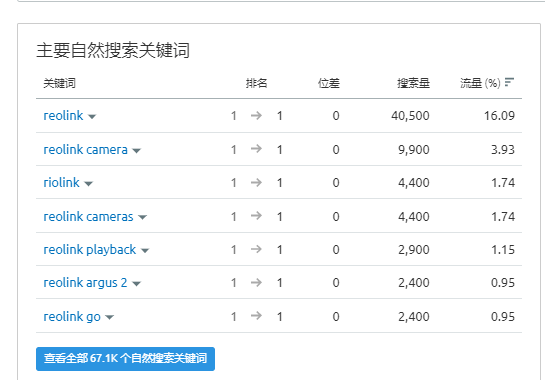Viewport: 545px width, 380px height.
Task: Open dropdown beside reolink camera keyword
Action: tap(137, 151)
